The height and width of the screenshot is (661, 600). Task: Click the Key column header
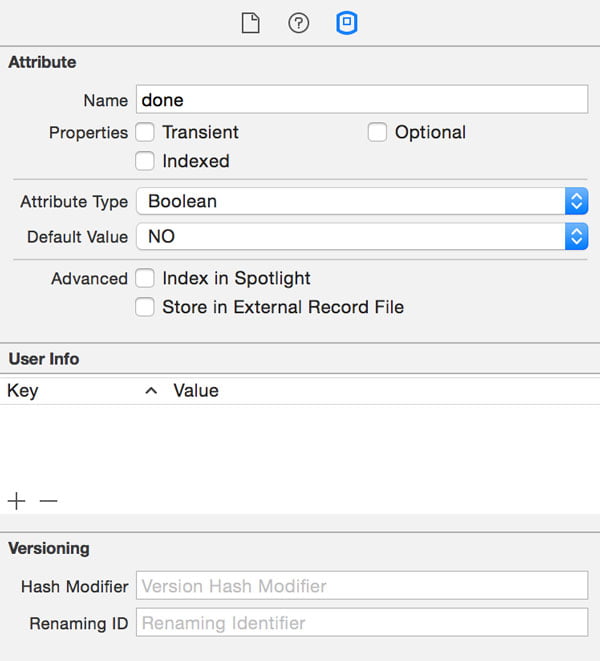coord(23,391)
